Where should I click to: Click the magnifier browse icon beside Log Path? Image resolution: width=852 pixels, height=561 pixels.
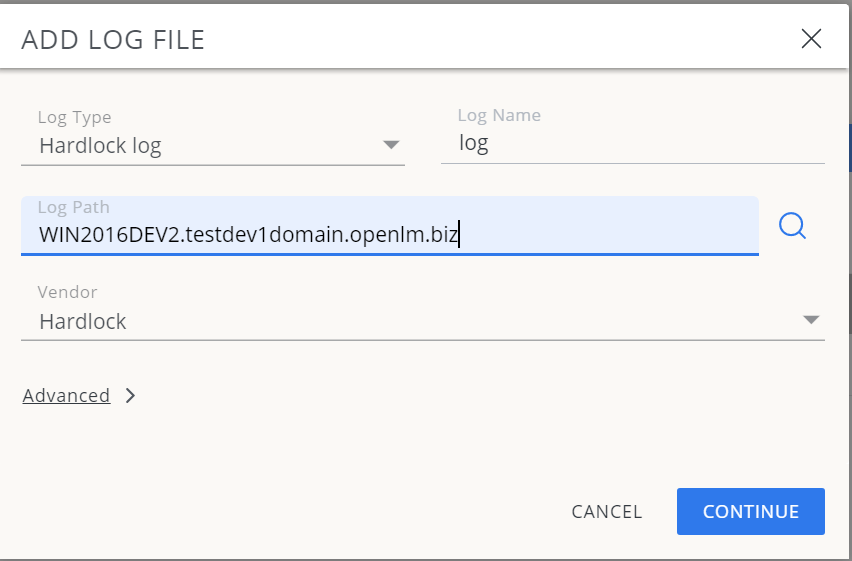coord(792,226)
